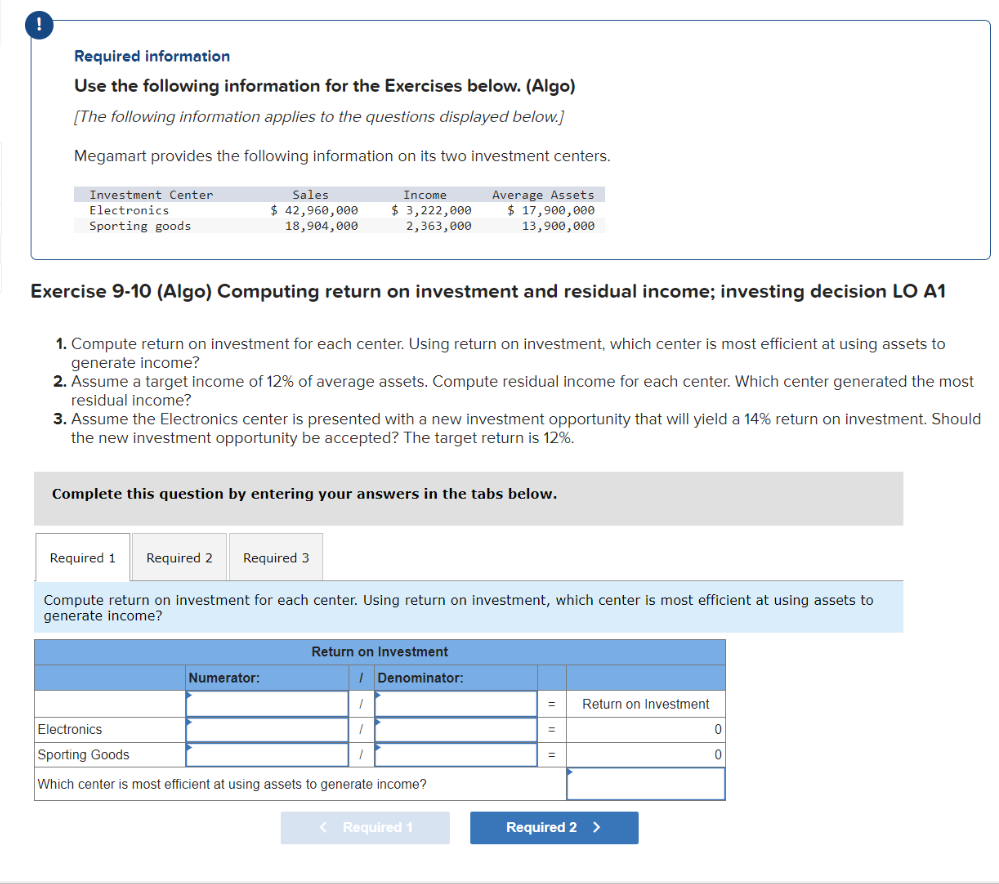
Task: Switch to the Required 1 tab
Action: [x=83, y=558]
